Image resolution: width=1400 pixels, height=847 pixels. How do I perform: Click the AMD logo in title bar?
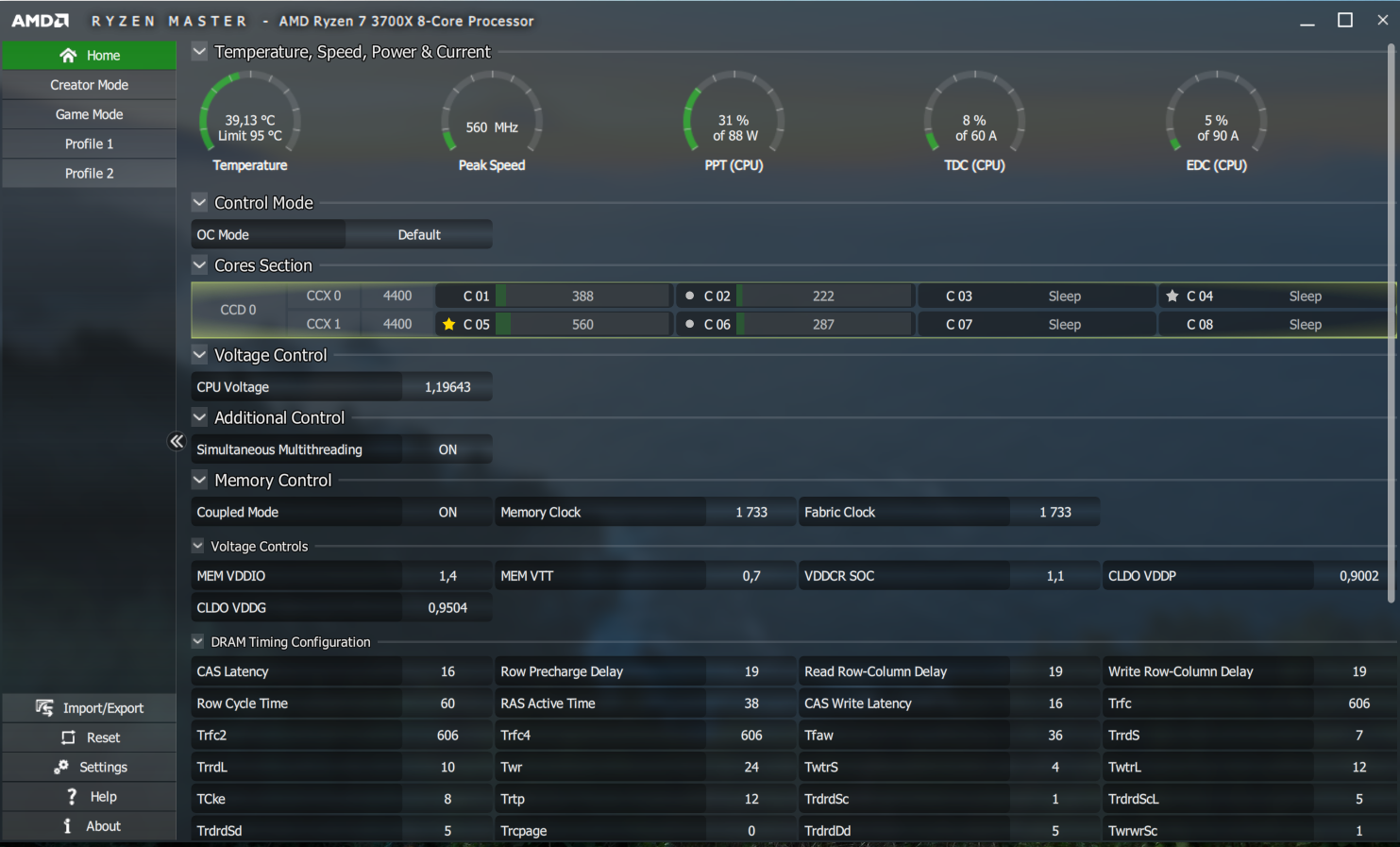(40, 20)
